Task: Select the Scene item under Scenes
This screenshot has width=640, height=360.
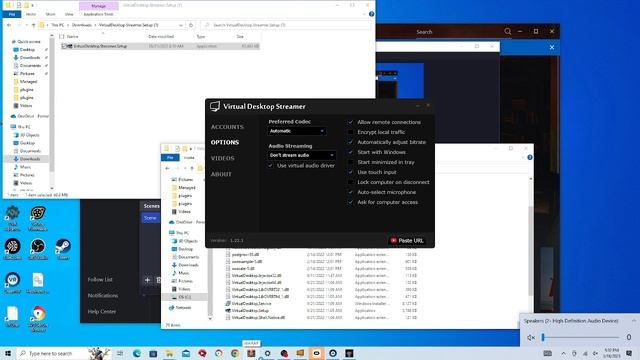Action: (x=150, y=218)
